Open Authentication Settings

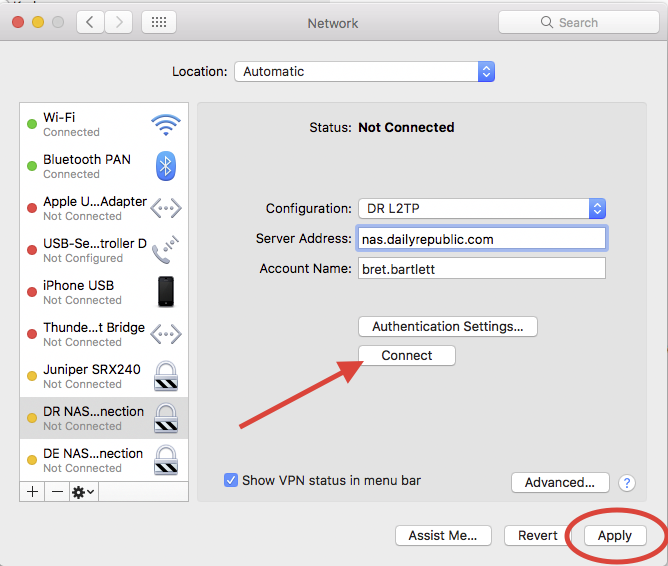(x=447, y=327)
